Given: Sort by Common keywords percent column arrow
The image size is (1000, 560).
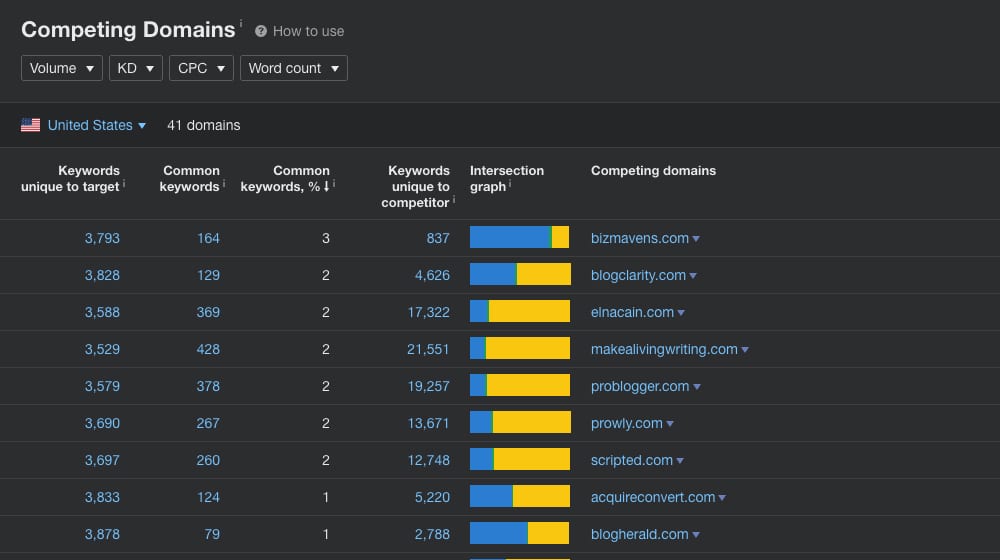Looking at the screenshot, I should tap(326, 186).
